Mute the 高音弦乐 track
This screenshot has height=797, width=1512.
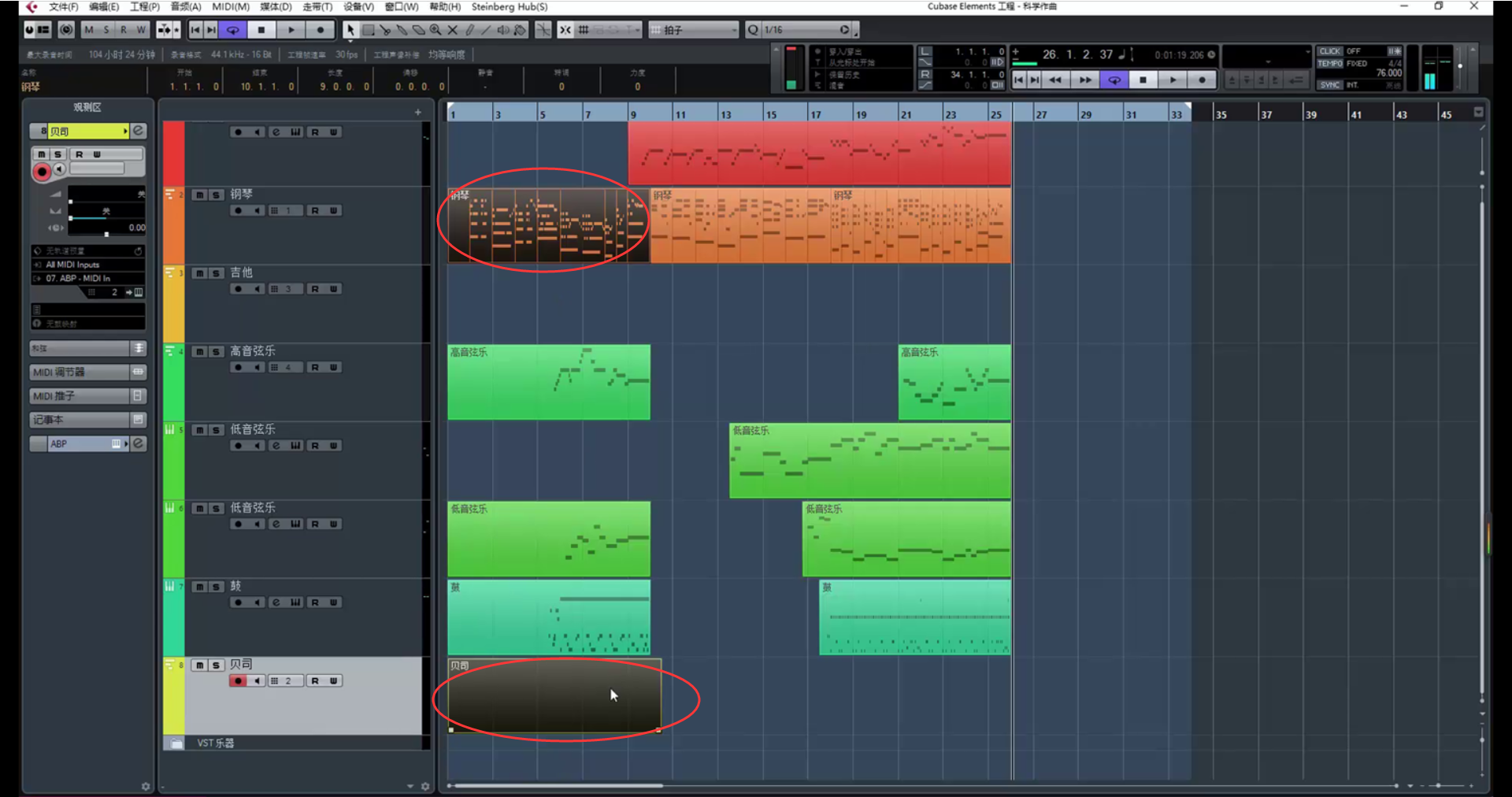(200, 352)
